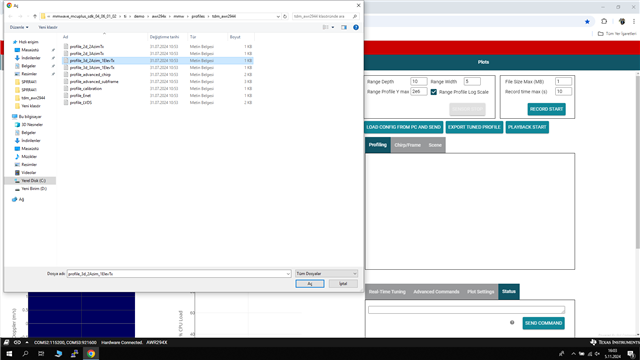The height and width of the screenshot is (360, 640).
Task: Select Bu bilgisayar in sidebar
Action: coord(30,117)
